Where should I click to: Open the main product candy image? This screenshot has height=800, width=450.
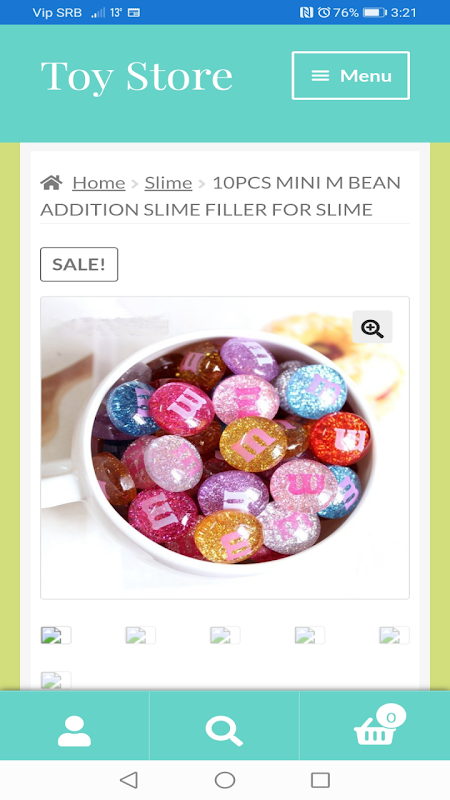[x=225, y=448]
